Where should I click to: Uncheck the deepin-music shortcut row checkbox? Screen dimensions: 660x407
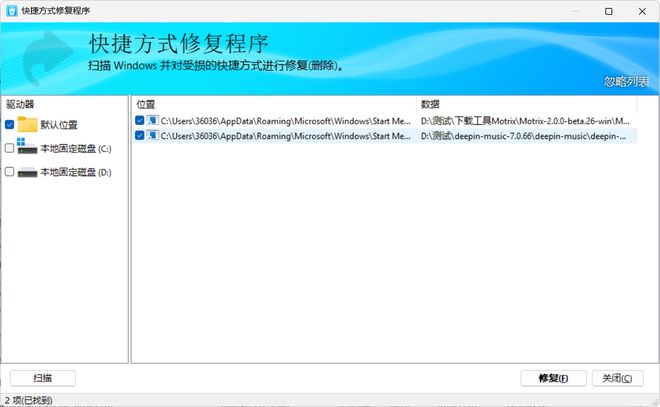140,136
